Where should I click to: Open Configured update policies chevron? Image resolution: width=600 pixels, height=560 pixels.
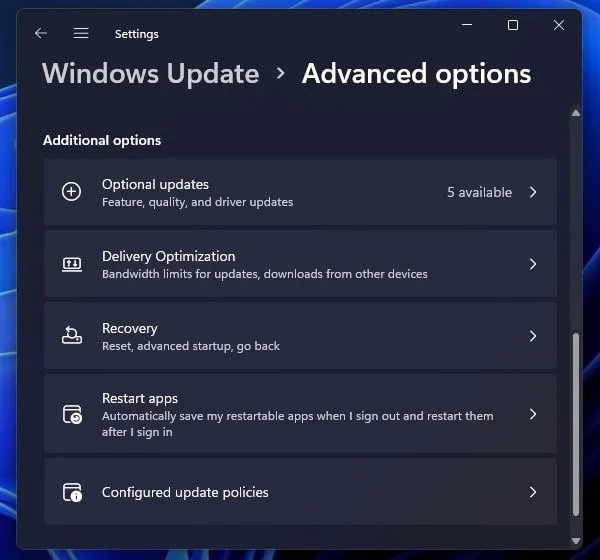(x=533, y=492)
